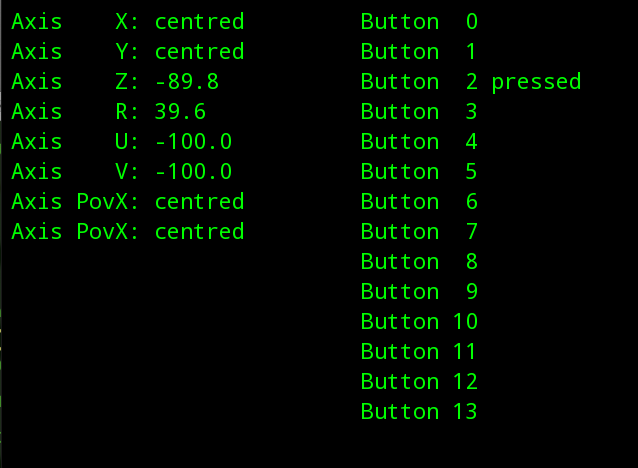
Task: Click the first Axis PovX line
Action: tap(128, 201)
